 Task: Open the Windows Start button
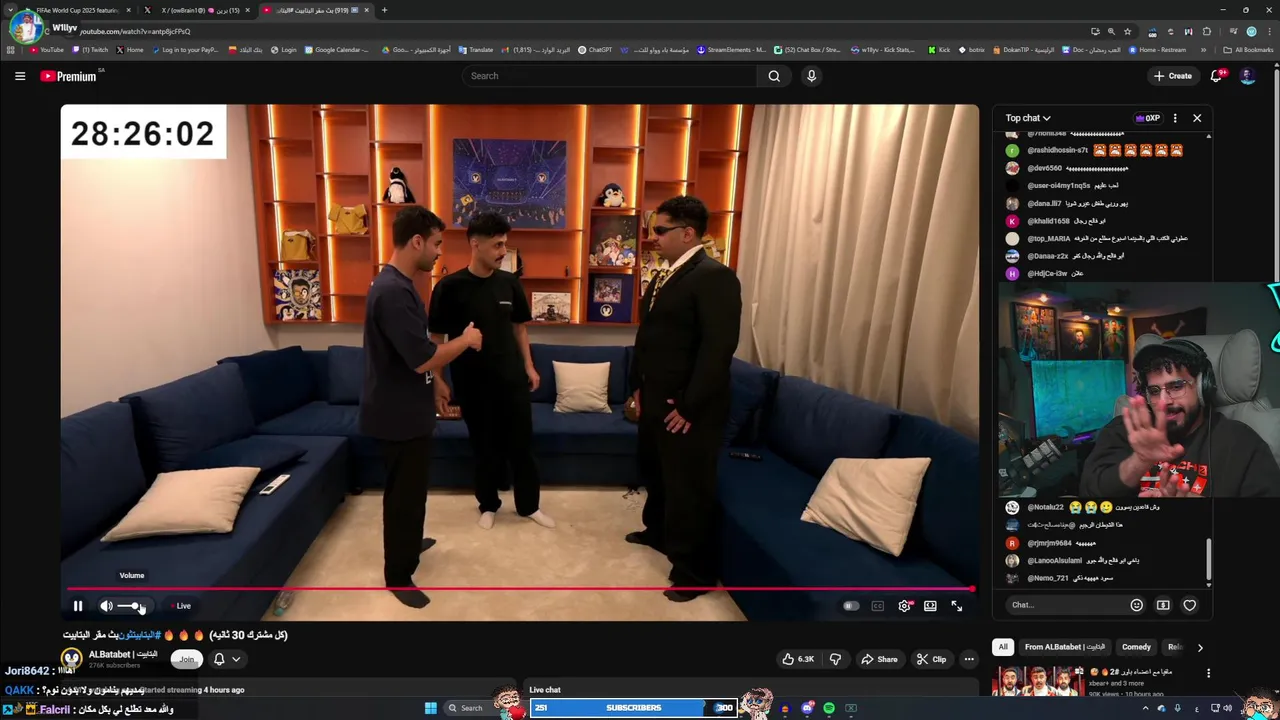click(x=431, y=708)
